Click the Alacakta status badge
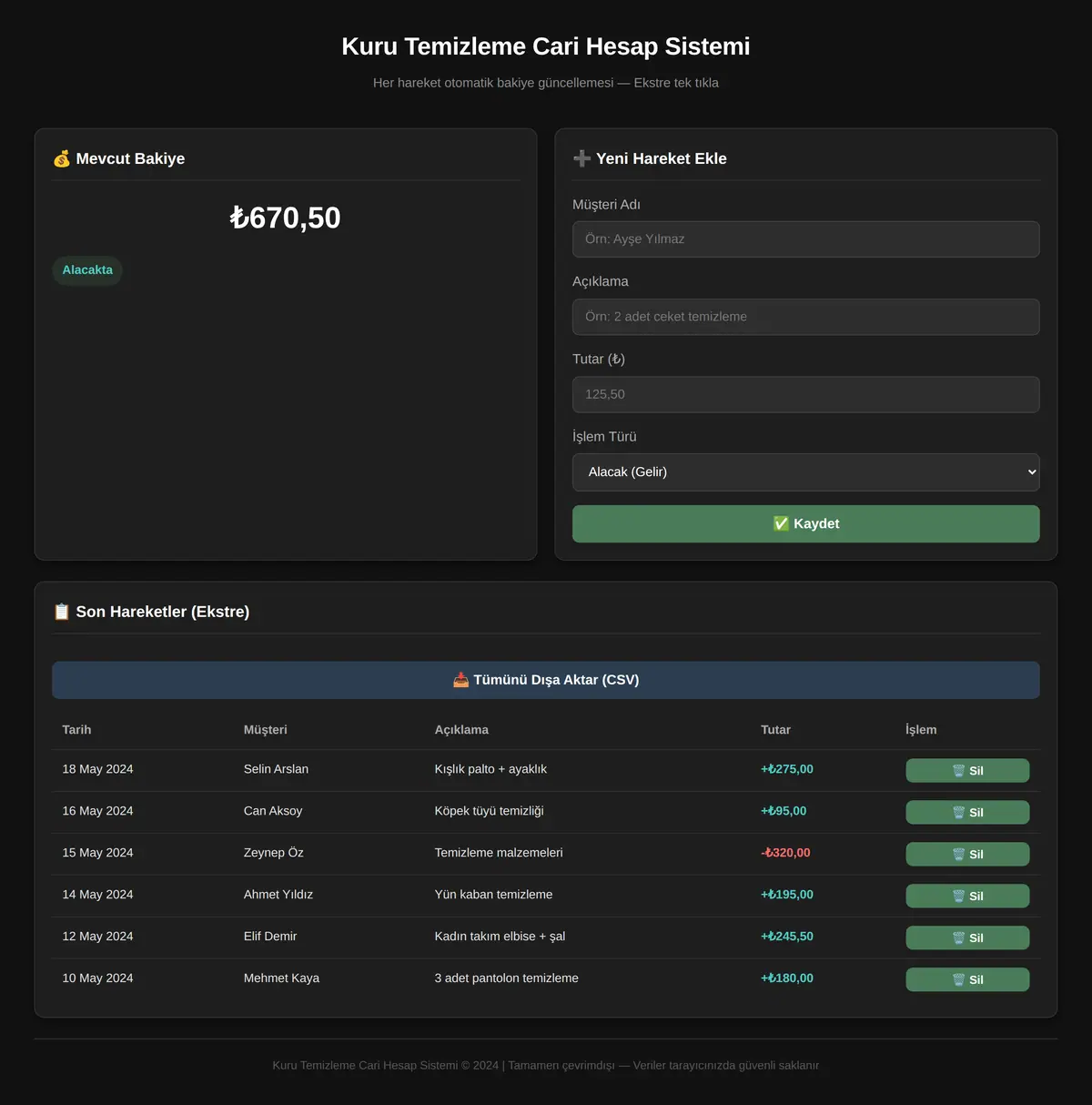Viewport: 1092px width, 1105px height. (x=87, y=270)
